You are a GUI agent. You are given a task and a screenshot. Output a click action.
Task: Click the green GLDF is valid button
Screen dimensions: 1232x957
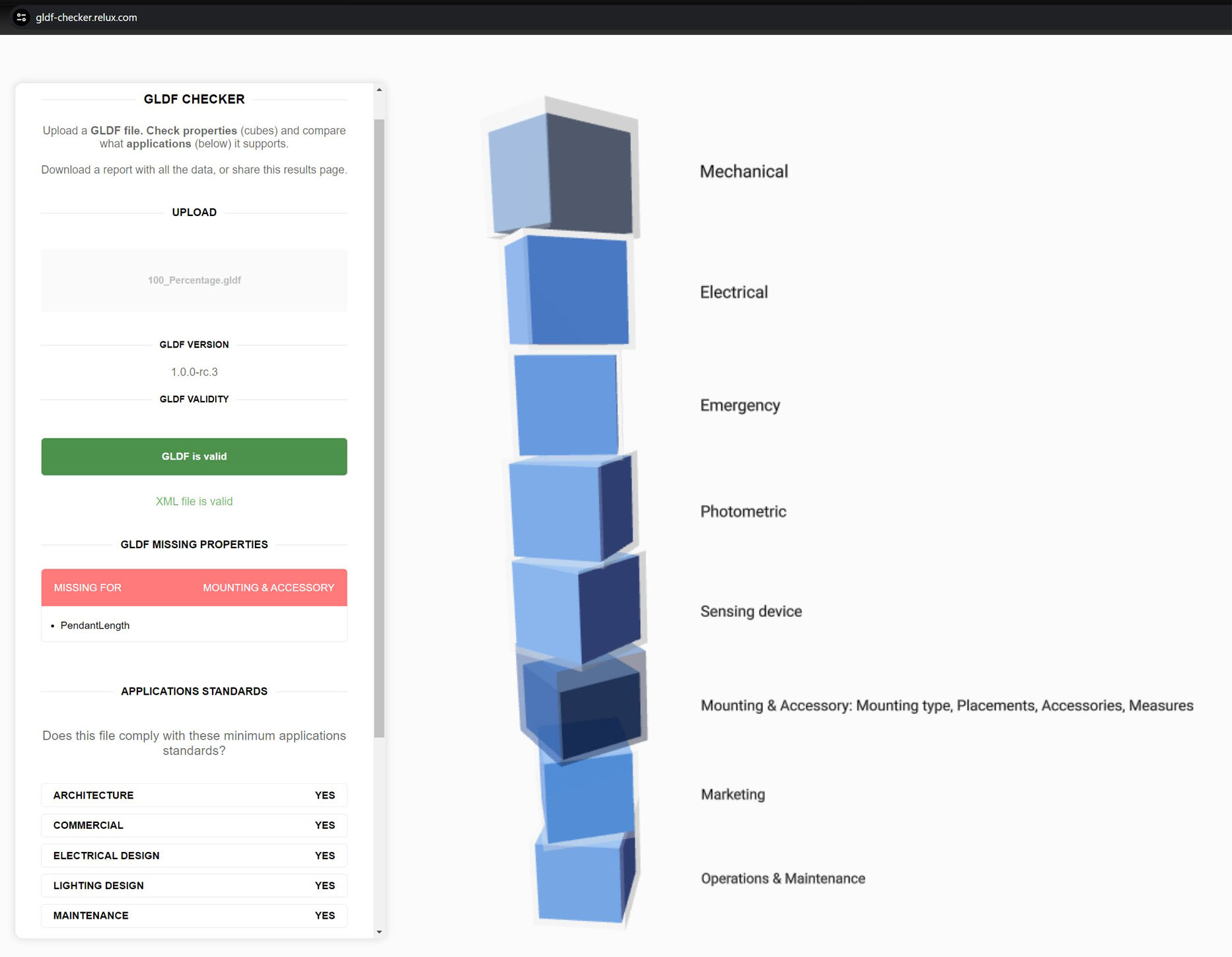click(x=194, y=456)
